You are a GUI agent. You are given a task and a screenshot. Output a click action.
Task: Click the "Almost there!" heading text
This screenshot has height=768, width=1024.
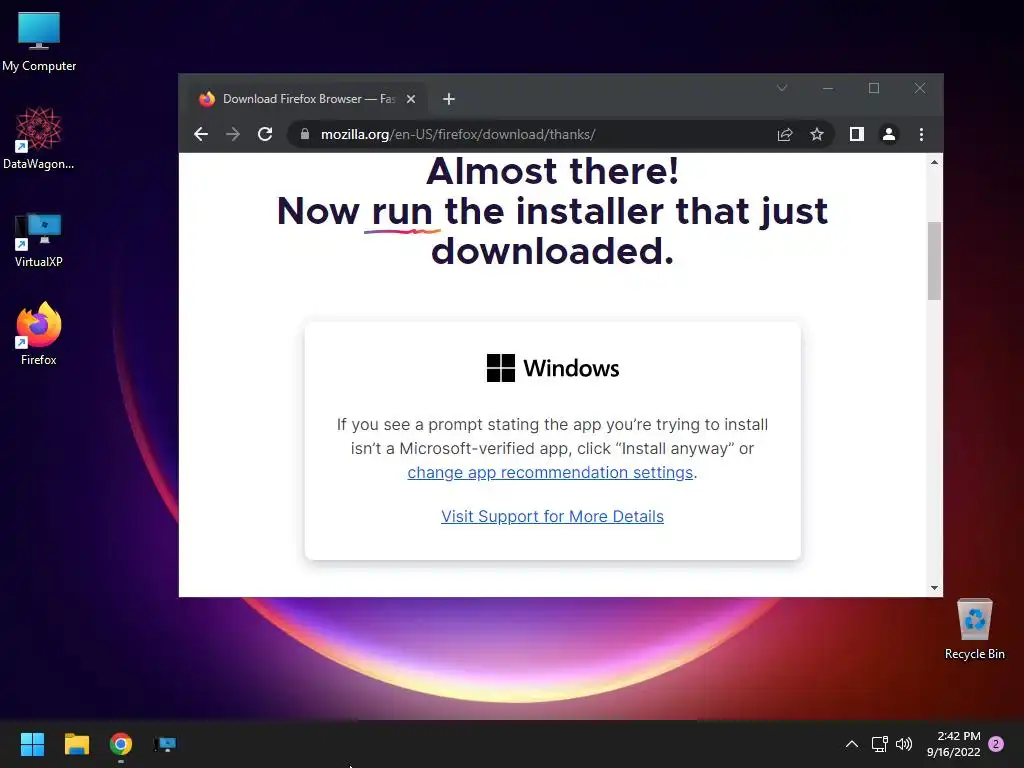[x=552, y=171]
